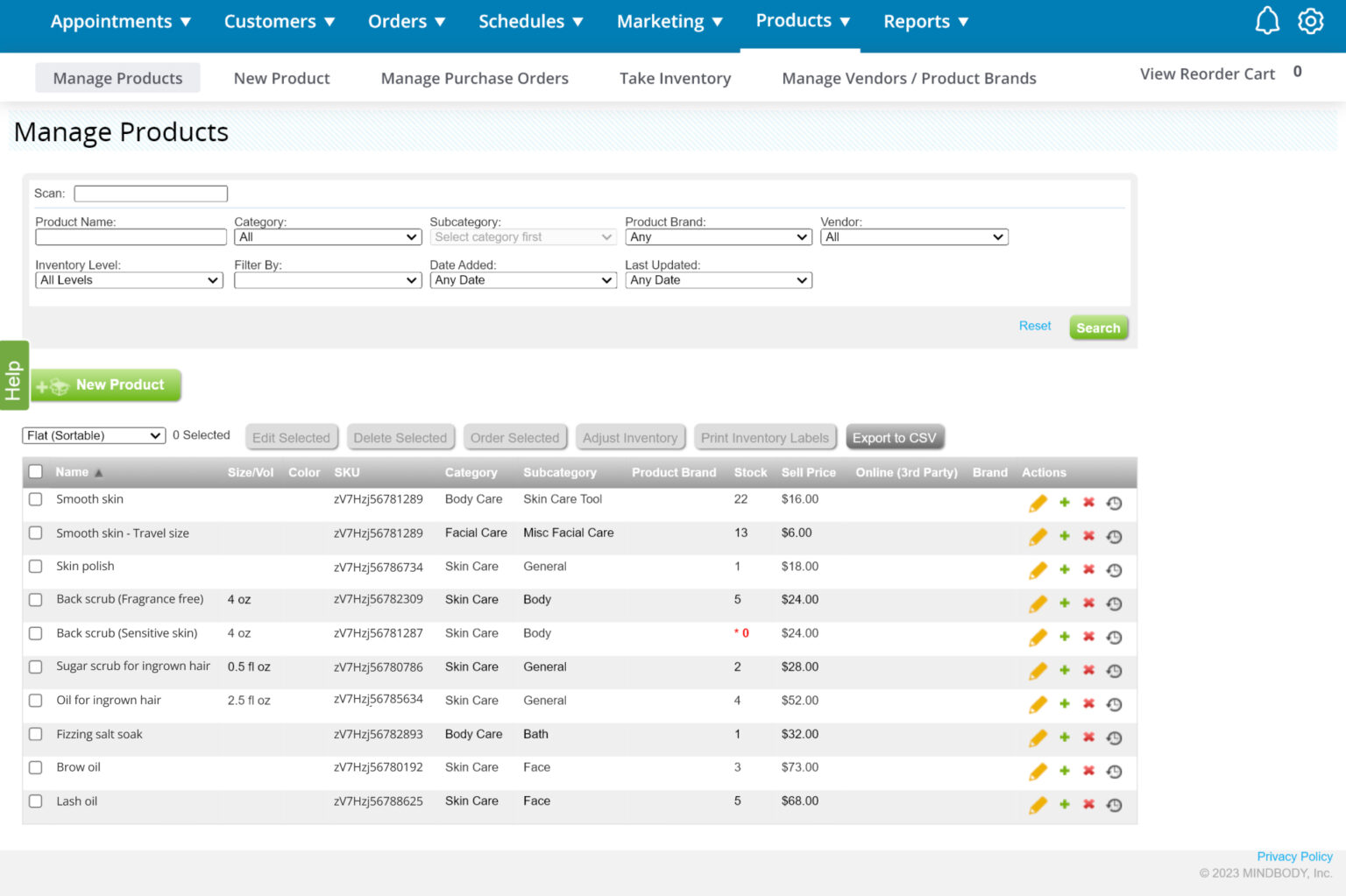Open the Category dropdown filter
1346x896 pixels.
[328, 237]
